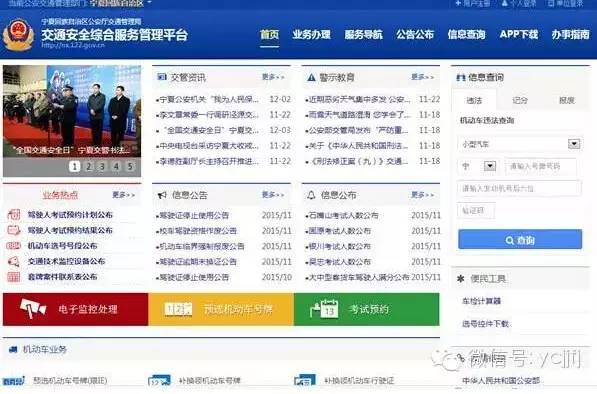Click the 机动车选号号段公布 icon
597x394 pixels.
pyautogui.click(x=14, y=246)
